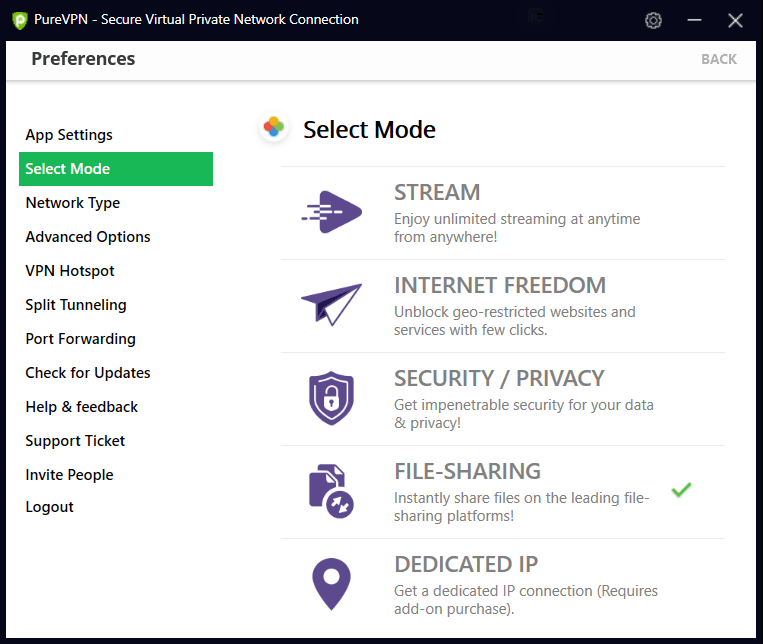Click the green checkmark beside File-Sharing
Screen dimensions: 763x644
[x=681, y=490]
